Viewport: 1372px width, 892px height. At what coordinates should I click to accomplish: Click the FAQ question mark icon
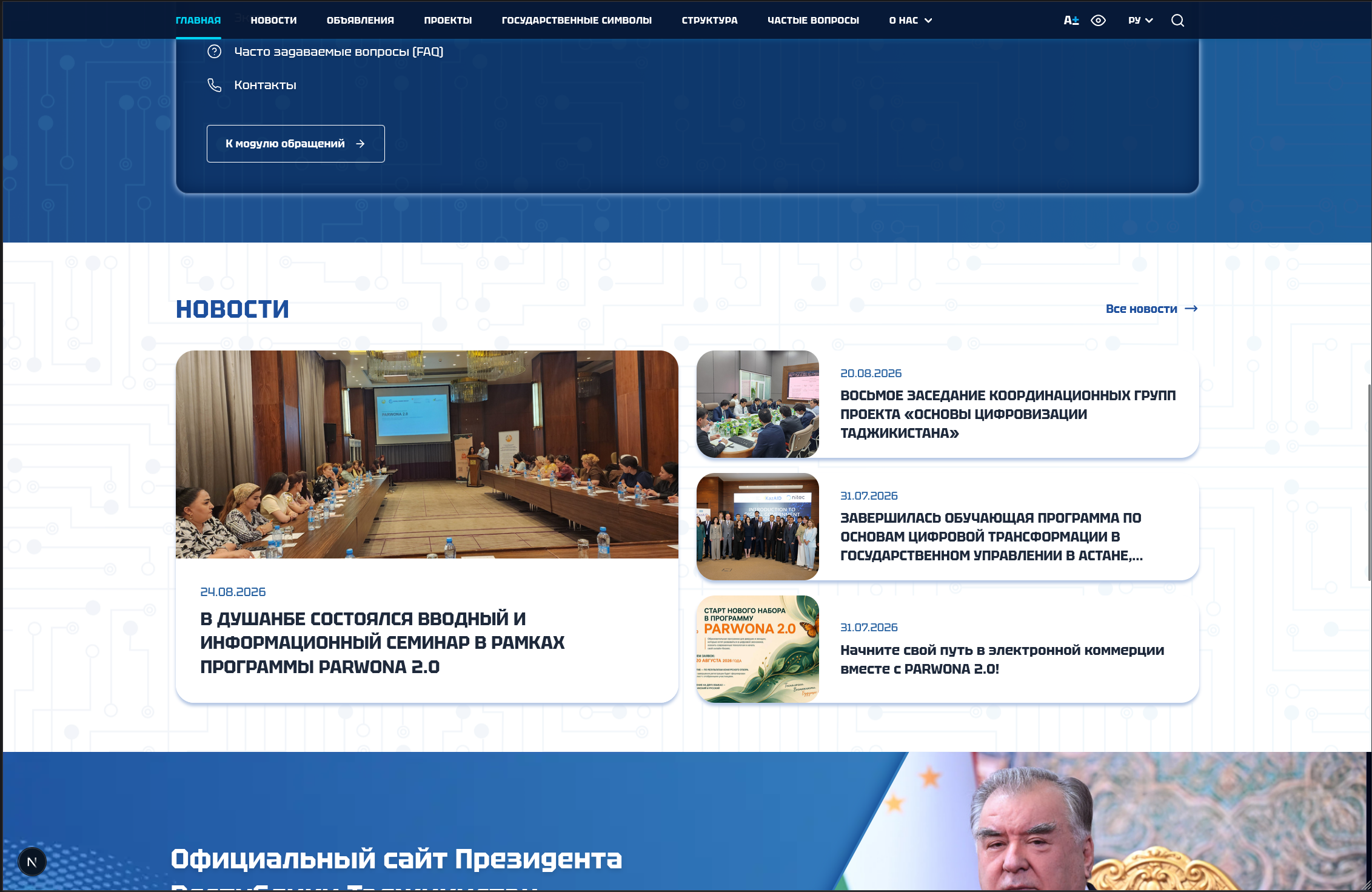[x=214, y=52]
